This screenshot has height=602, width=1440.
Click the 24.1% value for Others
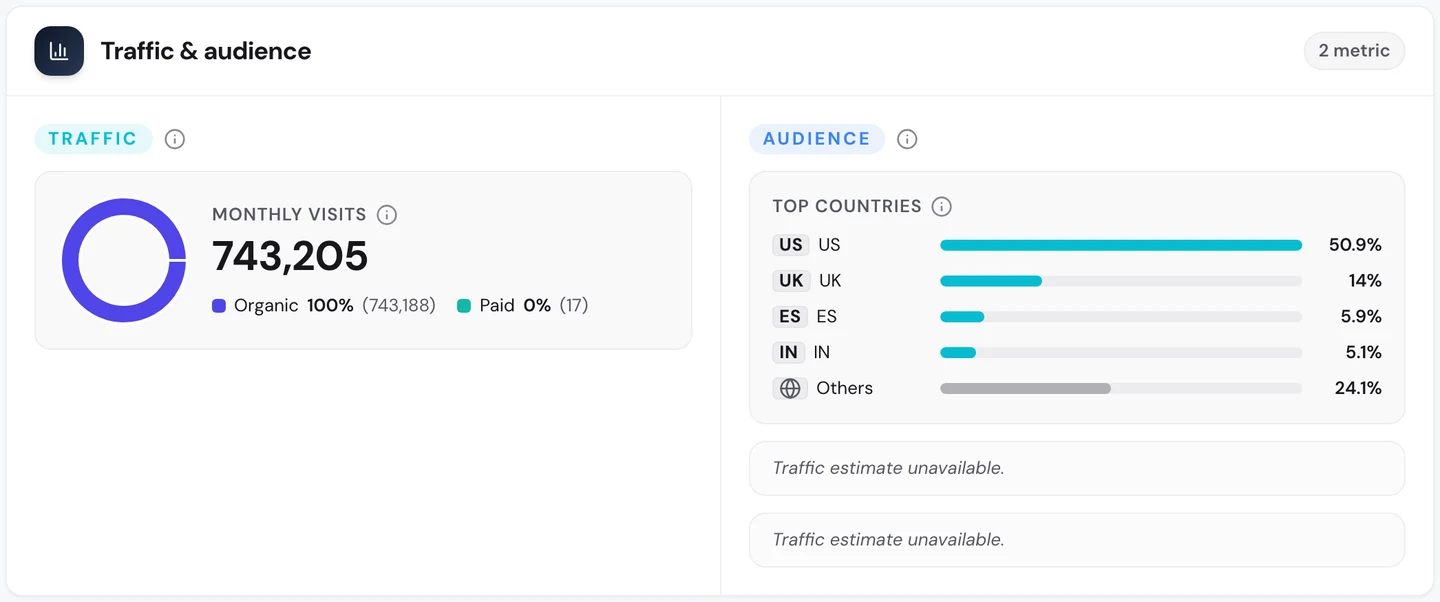1358,388
